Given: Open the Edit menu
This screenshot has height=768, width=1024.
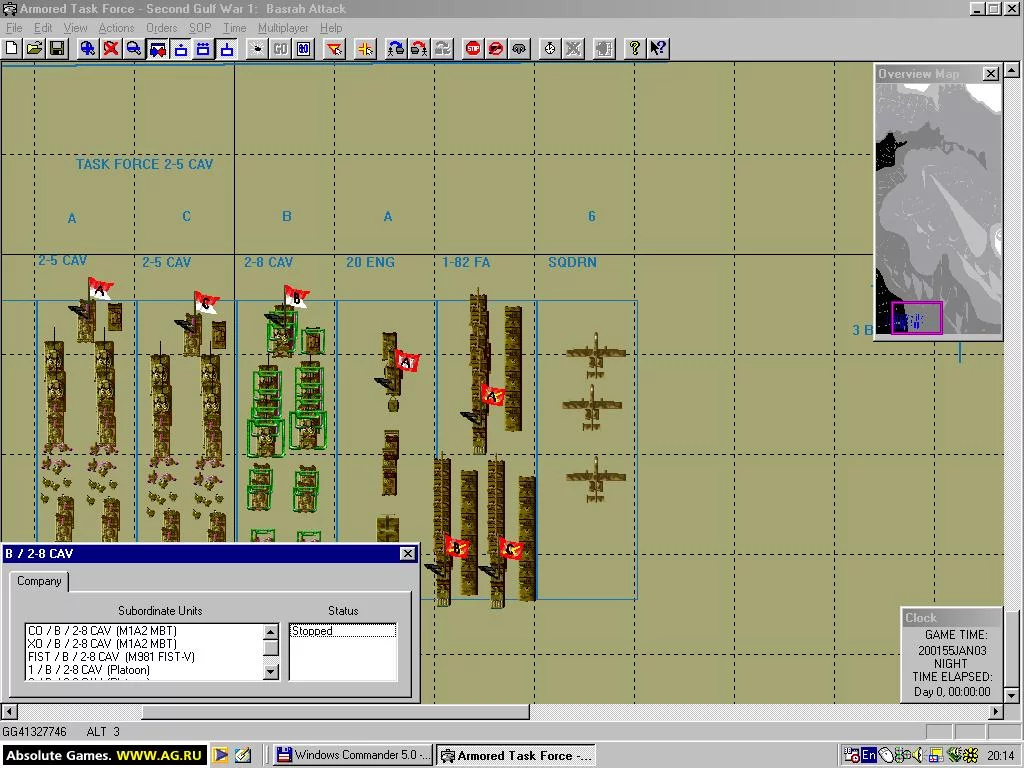Looking at the screenshot, I should coord(43,28).
